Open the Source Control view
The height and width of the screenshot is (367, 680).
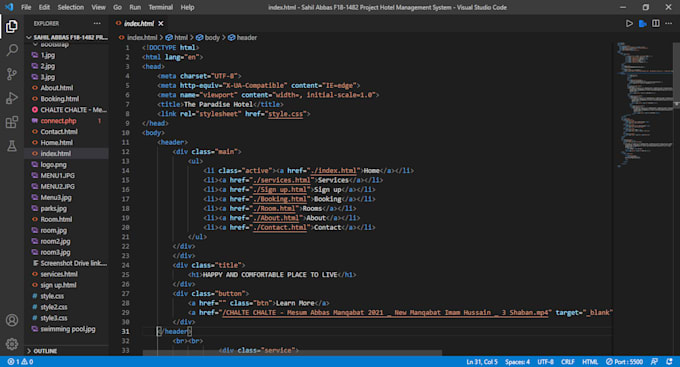(x=12, y=74)
